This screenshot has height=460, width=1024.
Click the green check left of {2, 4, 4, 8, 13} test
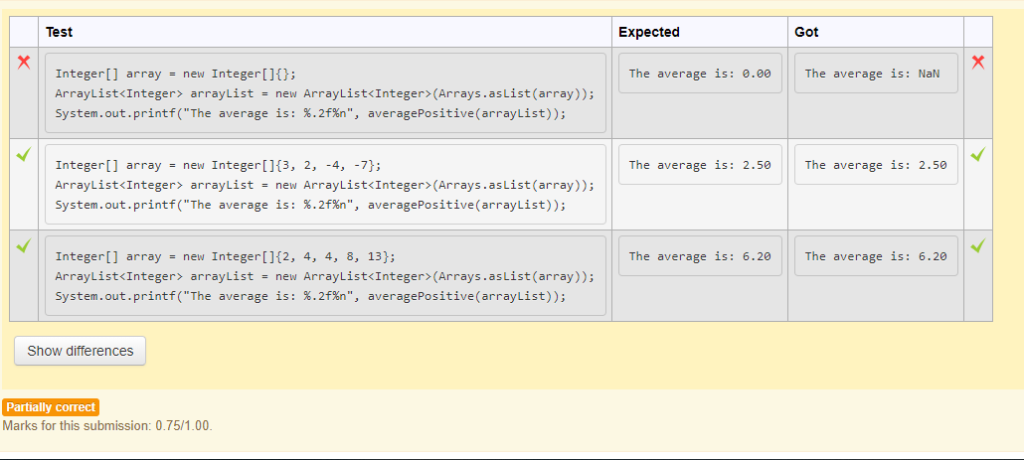point(24,246)
